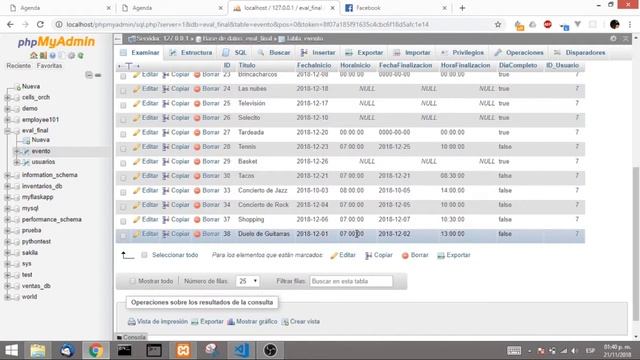Check the box for row 37 Shopping
The width and height of the screenshot is (640, 360).
tap(123, 221)
